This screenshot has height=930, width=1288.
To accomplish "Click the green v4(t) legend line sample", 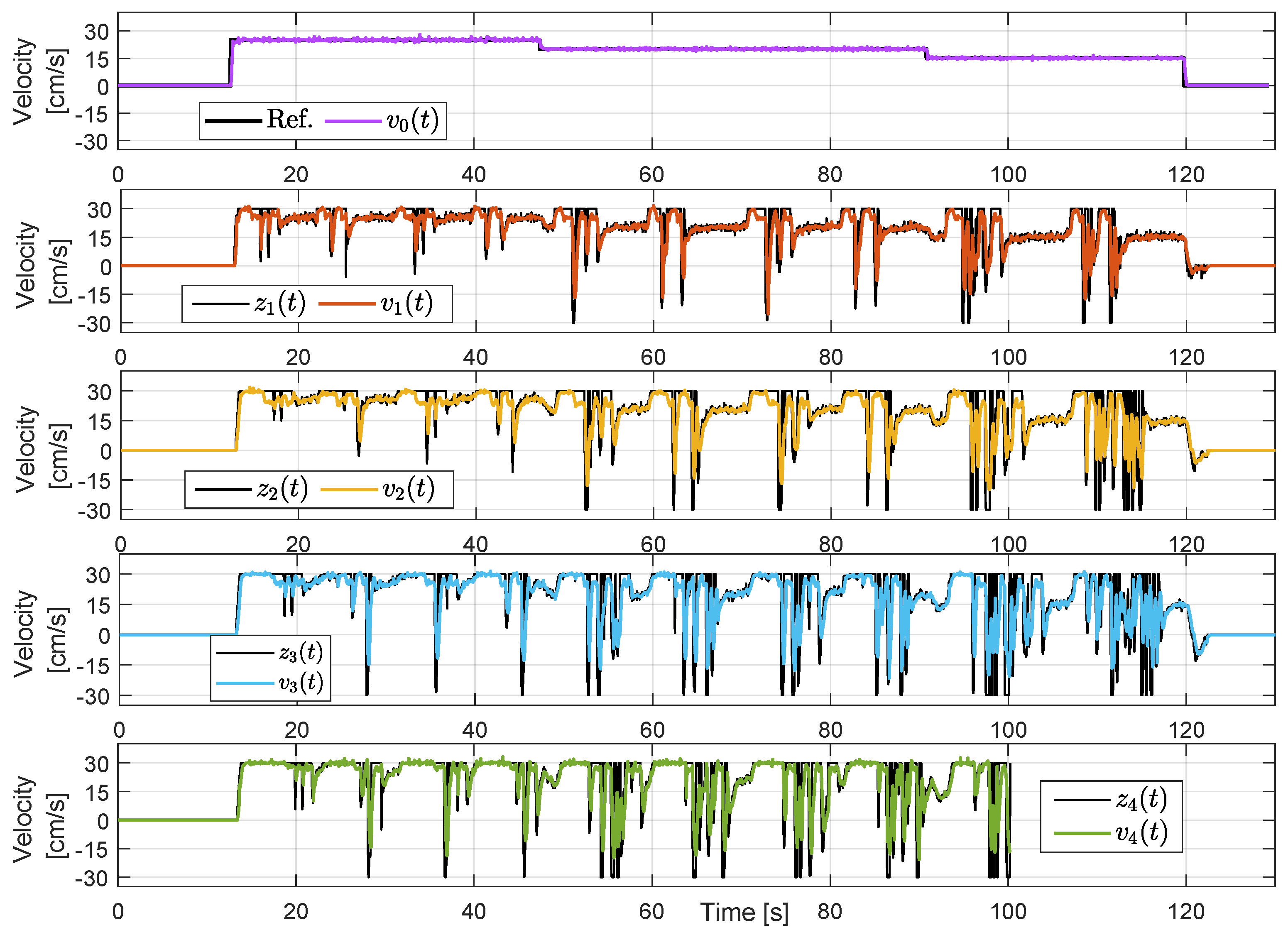I will coord(1082,834).
